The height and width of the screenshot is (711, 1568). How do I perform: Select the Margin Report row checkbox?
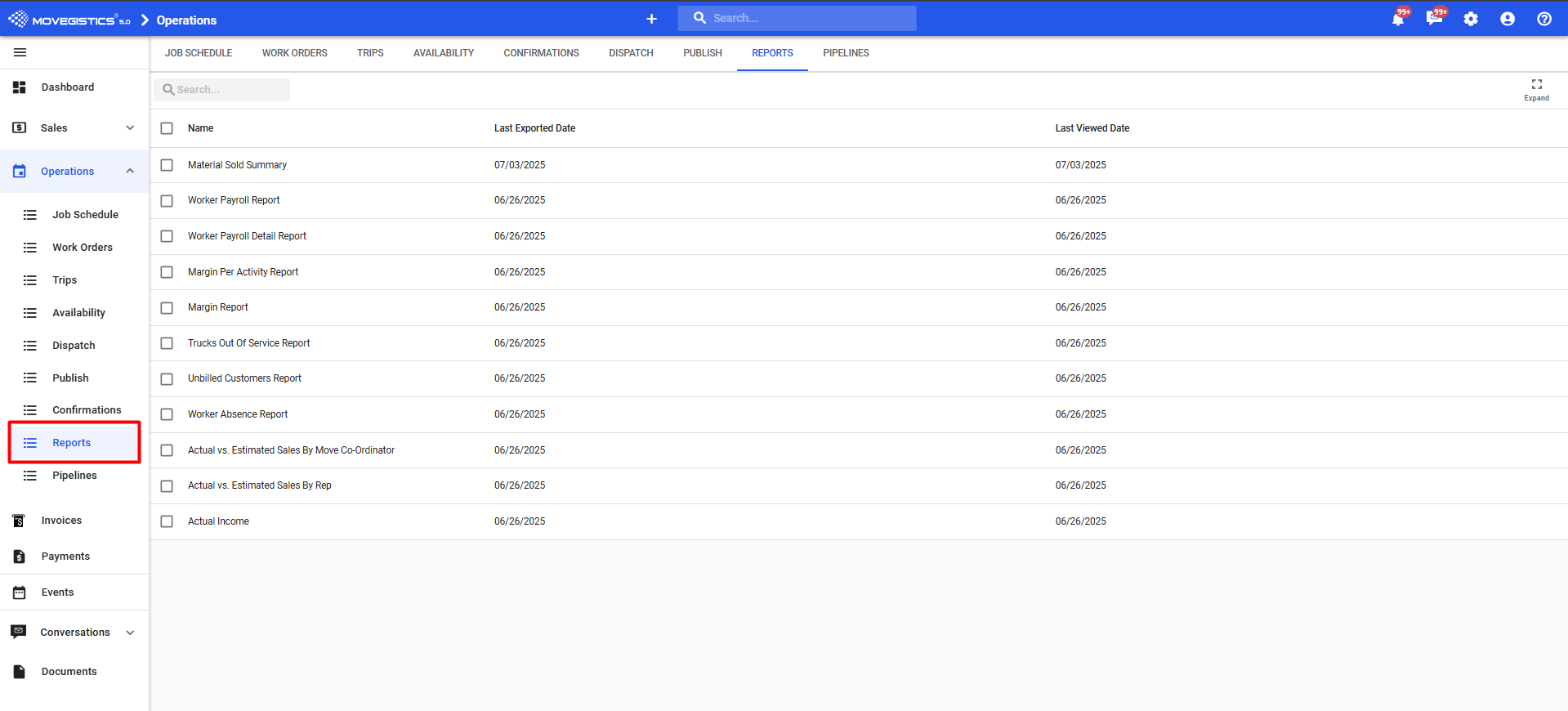pos(167,308)
